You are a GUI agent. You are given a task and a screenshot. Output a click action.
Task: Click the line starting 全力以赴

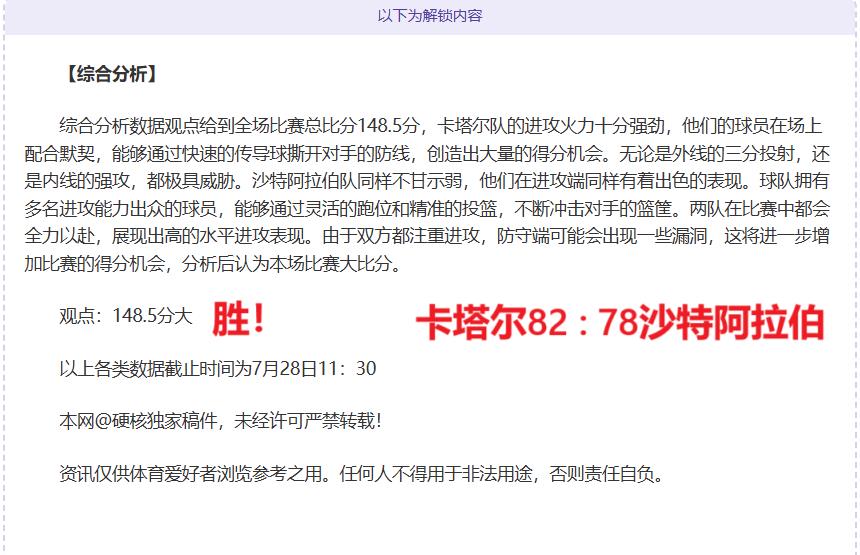[427, 236]
